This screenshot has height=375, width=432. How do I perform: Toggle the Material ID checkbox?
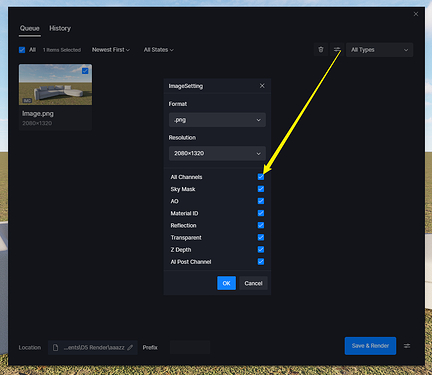261,213
